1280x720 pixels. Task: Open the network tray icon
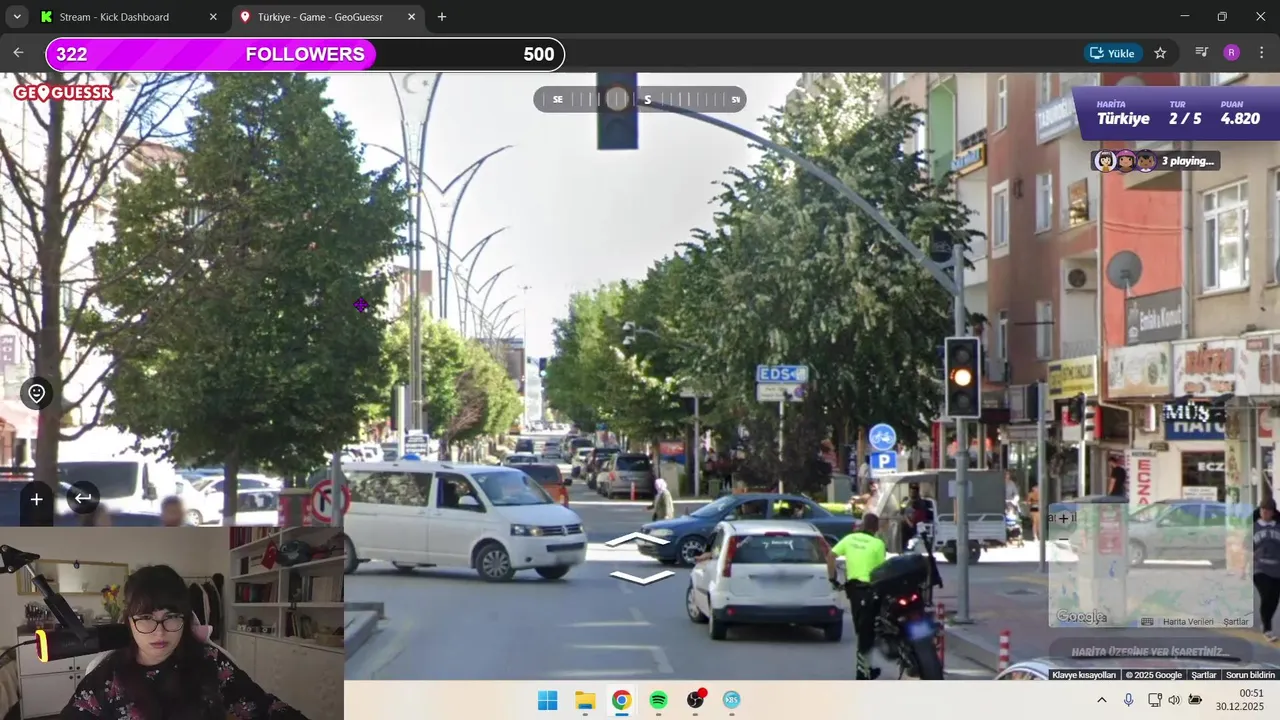(1154, 700)
